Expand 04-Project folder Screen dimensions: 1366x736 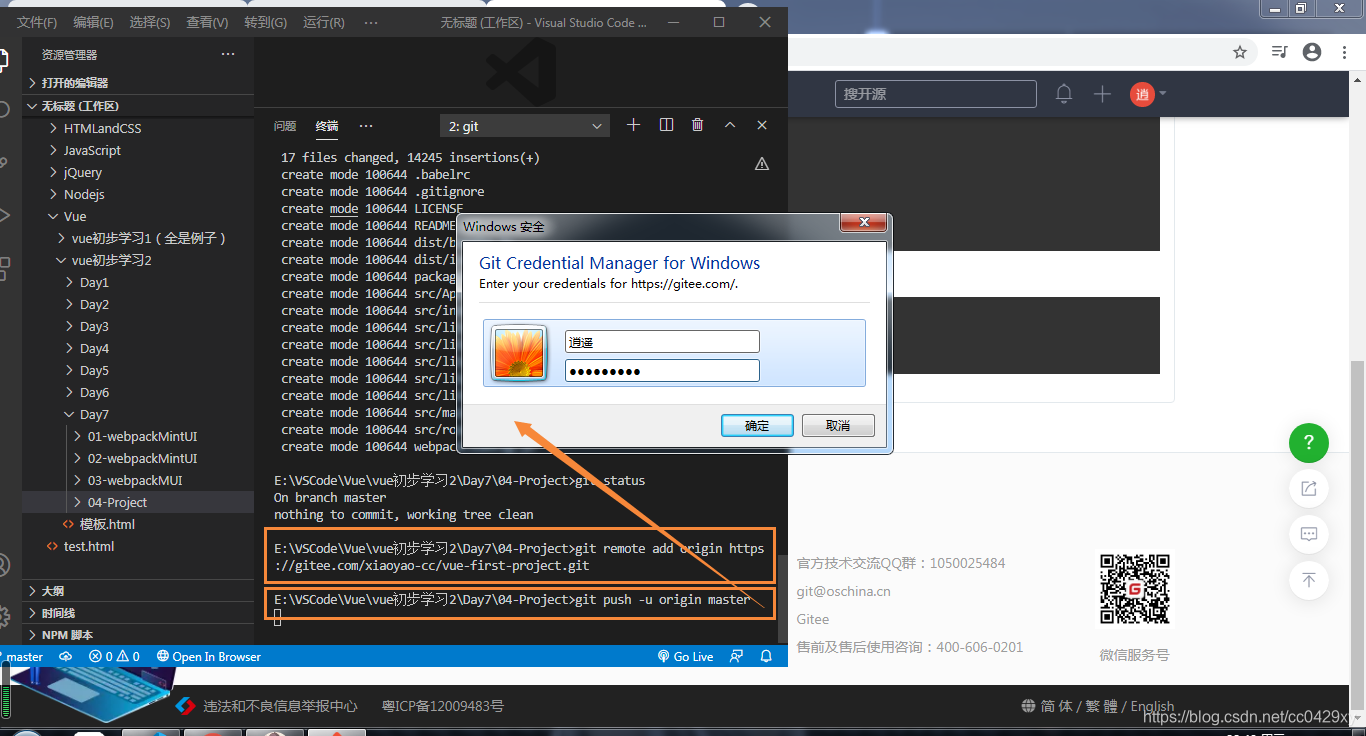pos(139,502)
